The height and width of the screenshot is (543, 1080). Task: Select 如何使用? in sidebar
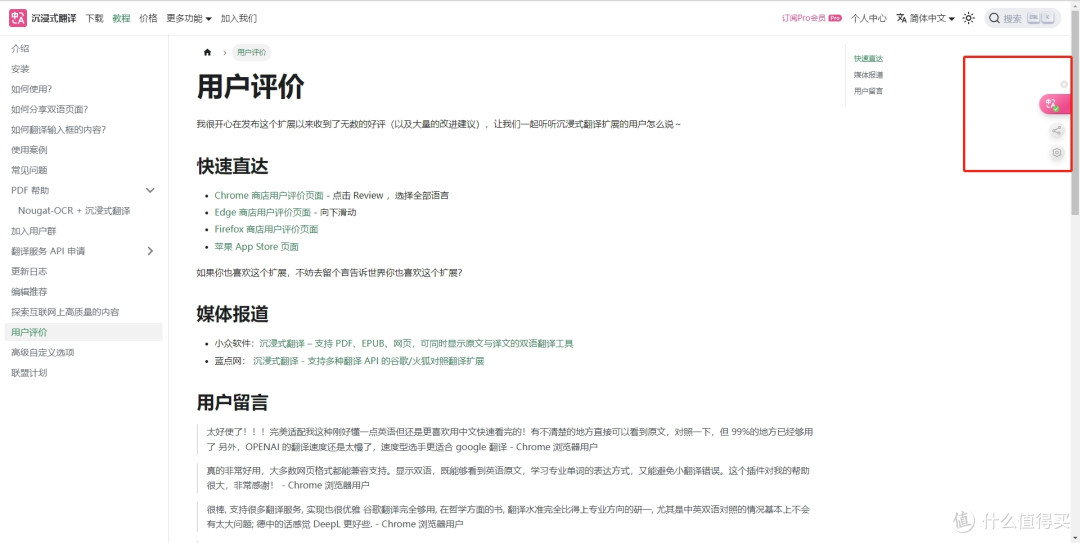click(32, 89)
